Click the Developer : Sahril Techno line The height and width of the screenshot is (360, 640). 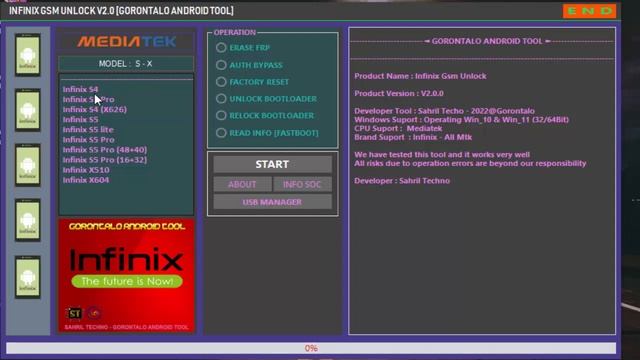[402, 181]
